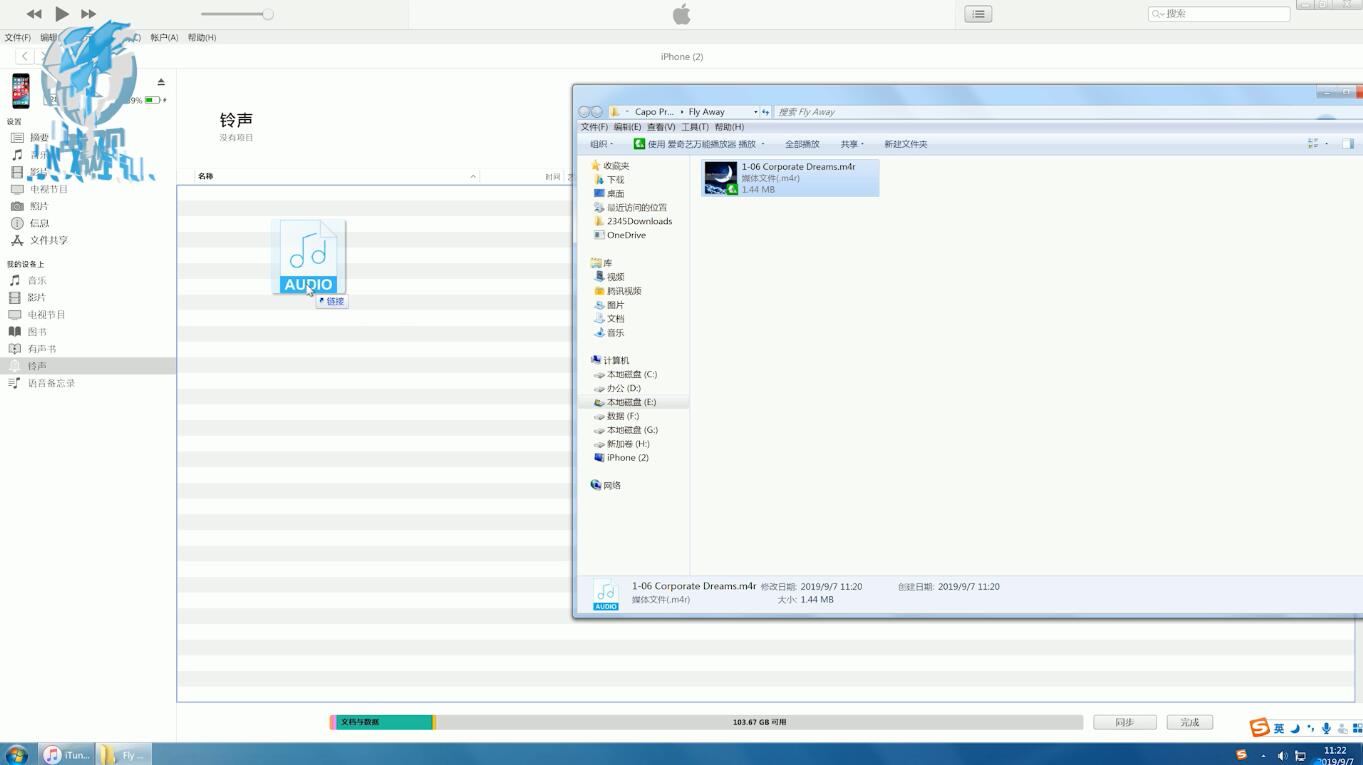Click the iTunes Play button
Screen dimensions: 1363x765
click(x=62, y=14)
